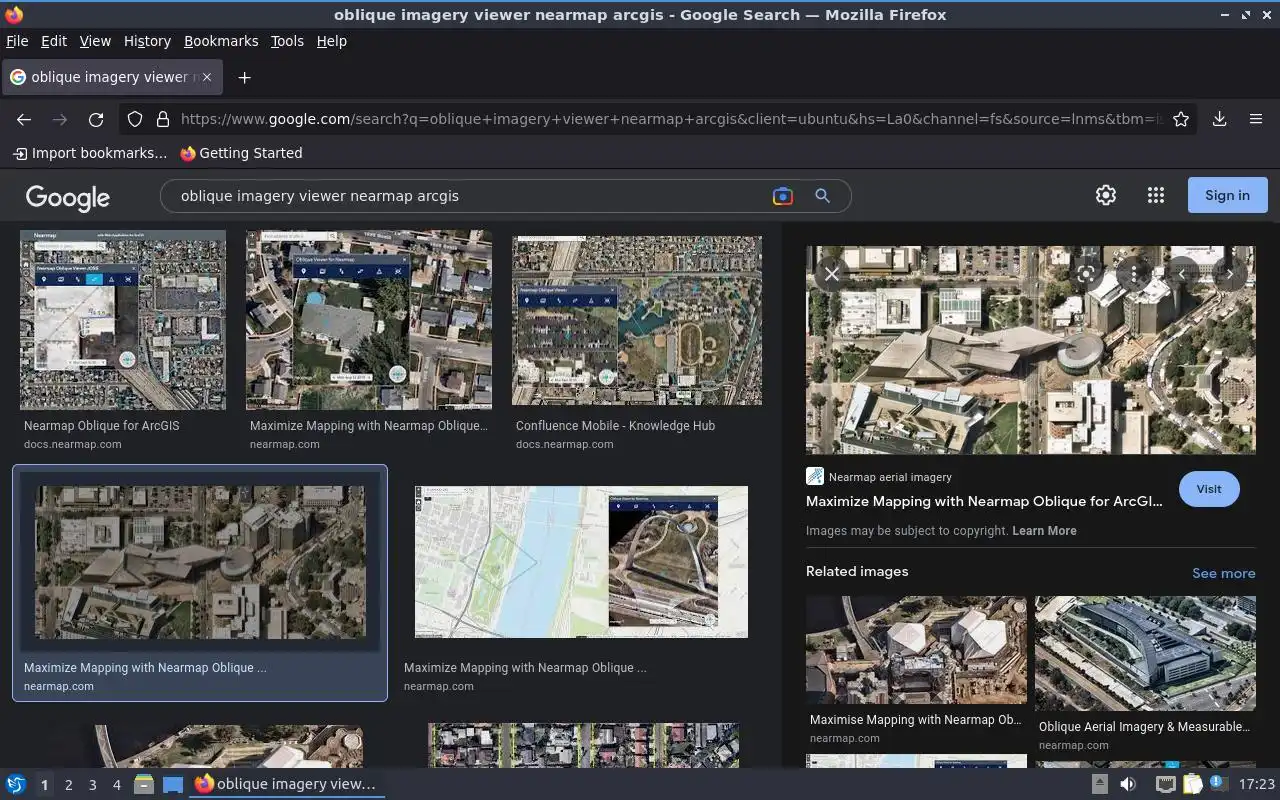Image resolution: width=1280 pixels, height=800 pixels.
Task: Click Import bookmarks in bookmarks toolbar
Action: coord(90,153)
